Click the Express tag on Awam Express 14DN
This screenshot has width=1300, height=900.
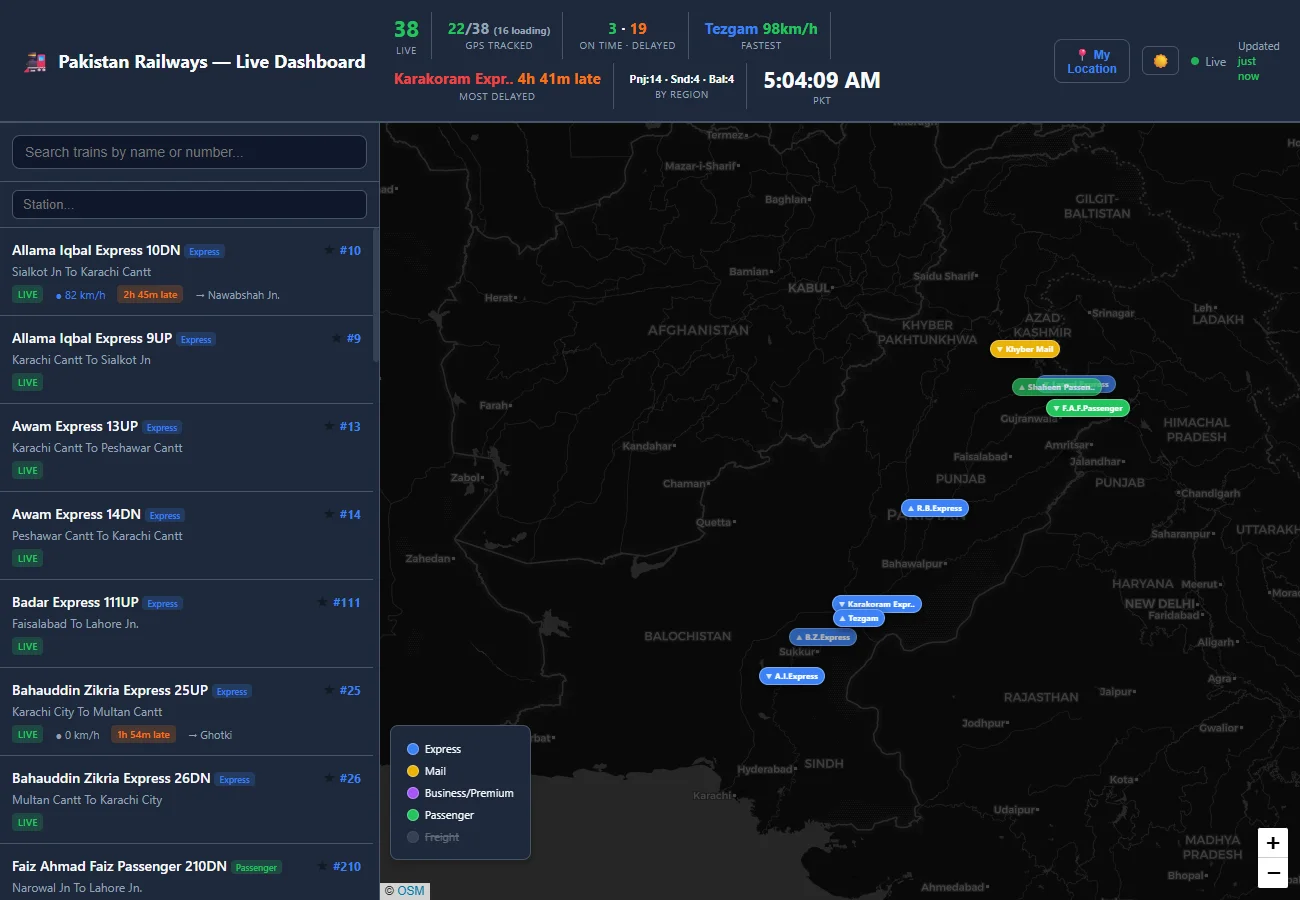click(165, 516)
